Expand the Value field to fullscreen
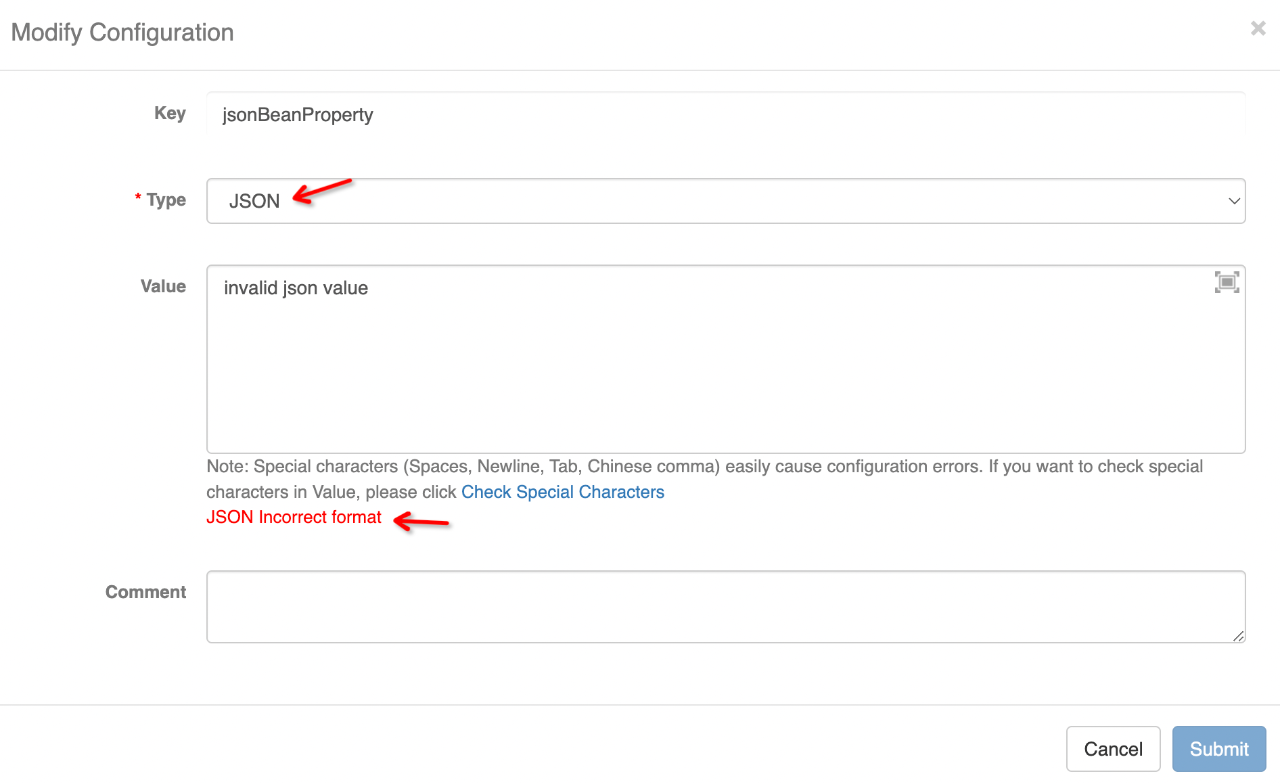 [1227, 282]
